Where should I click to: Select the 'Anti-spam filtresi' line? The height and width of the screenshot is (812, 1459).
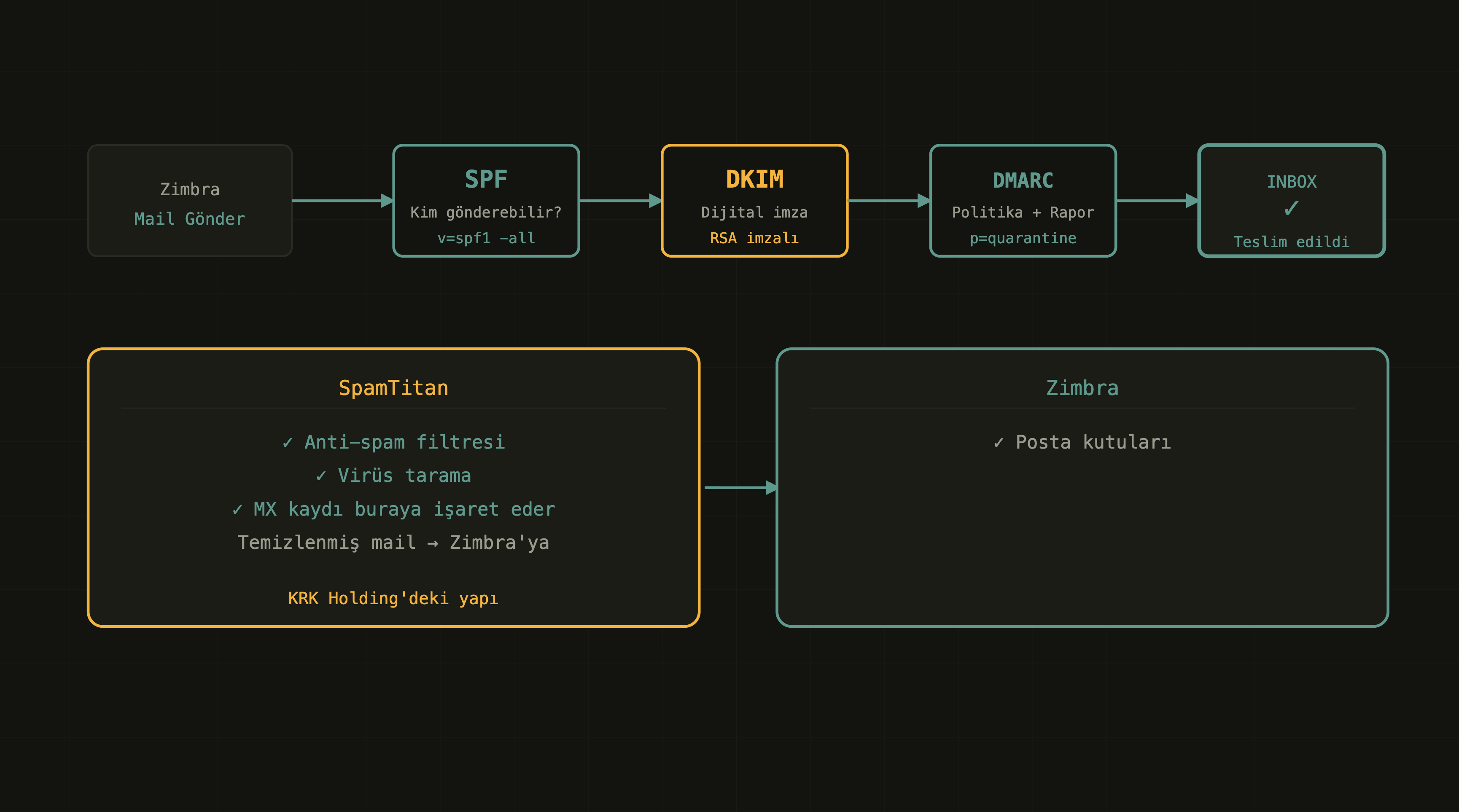[394, 442]
